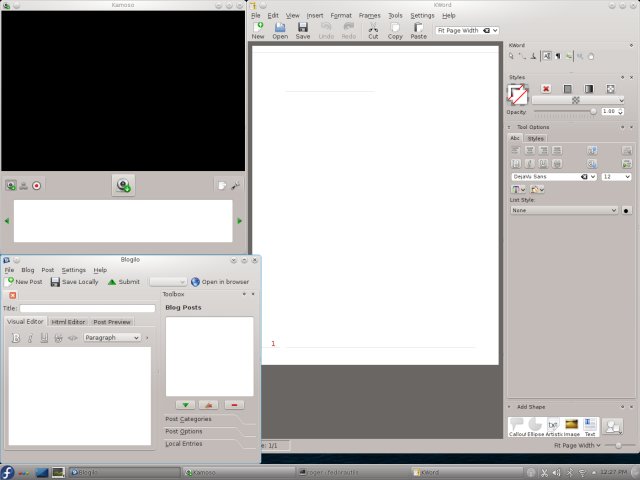Viewport: 640px width, 480px height.
Task: Click the Open icon in KWord toolbar
Action: click(x=280, y=31)
